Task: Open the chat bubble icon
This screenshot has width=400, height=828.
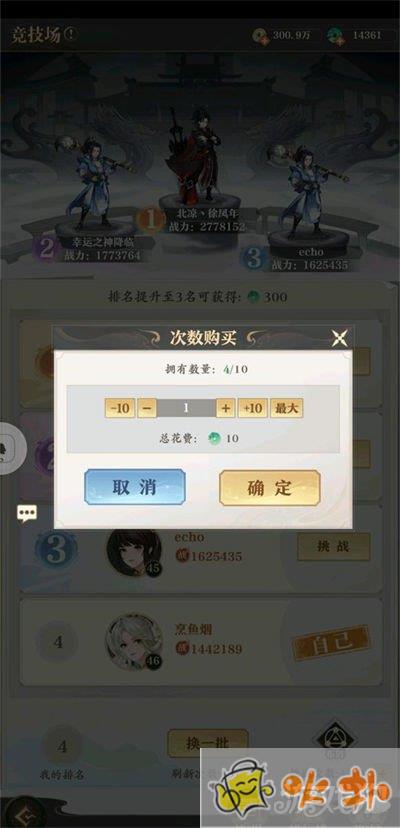Action: click(27, 513)
